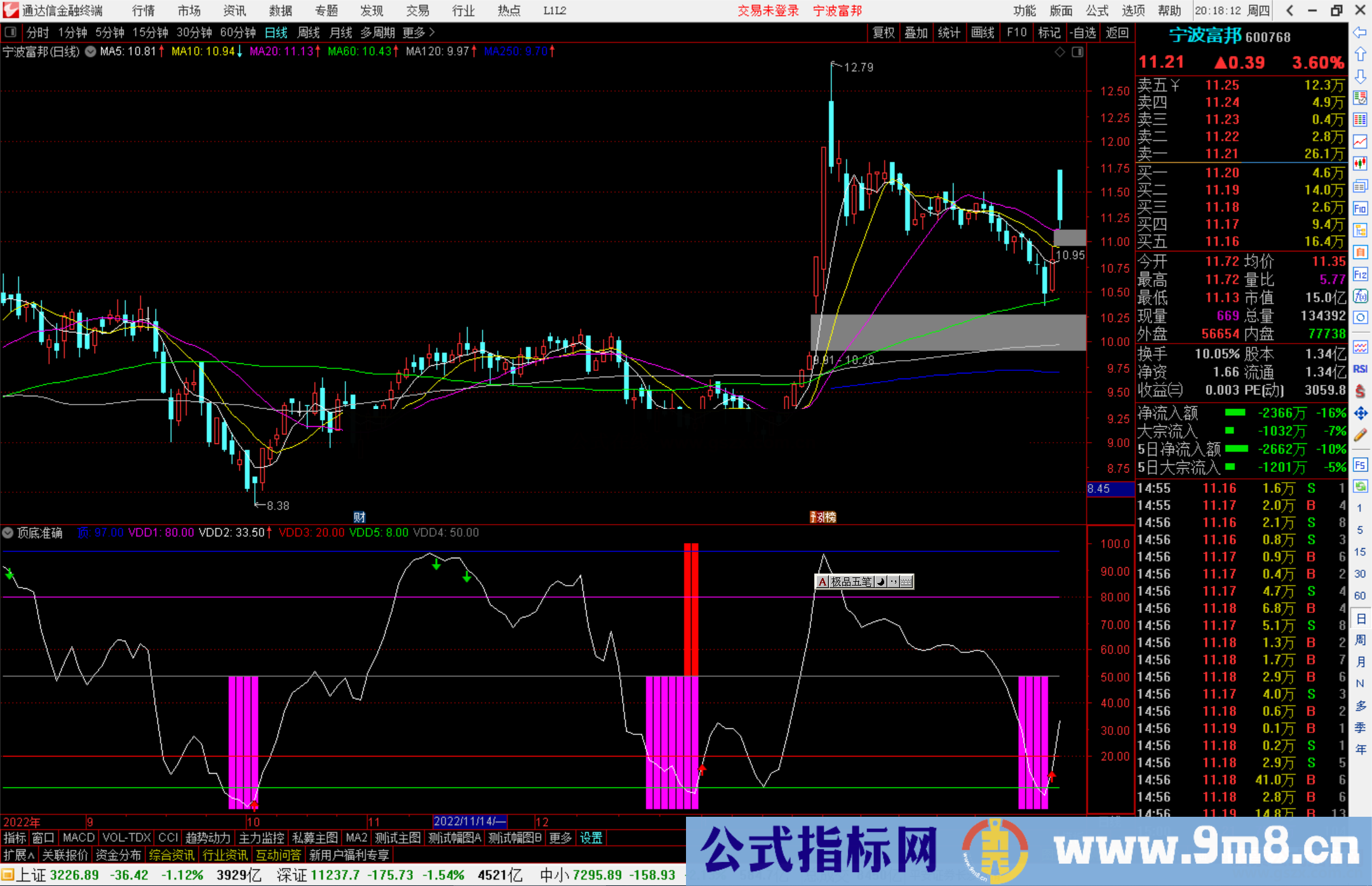
Task: Click the 复权 adjustment button
Action: pos(884,32)
